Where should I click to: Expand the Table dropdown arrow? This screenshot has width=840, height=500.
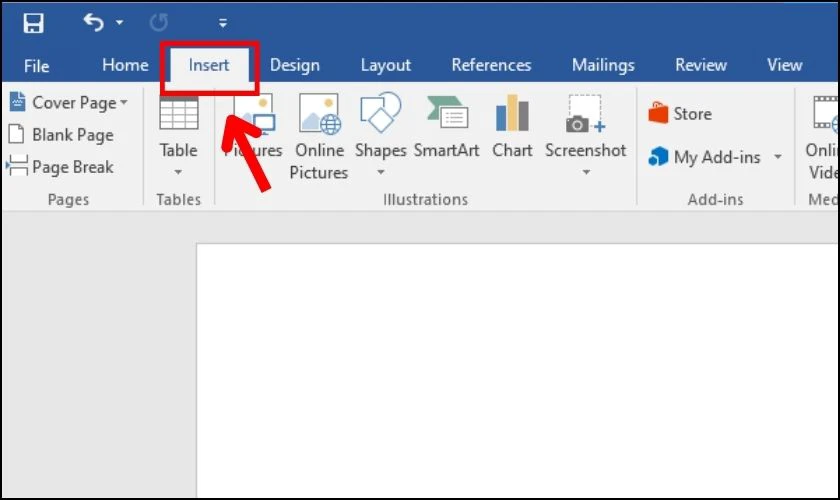click(178, 172)
